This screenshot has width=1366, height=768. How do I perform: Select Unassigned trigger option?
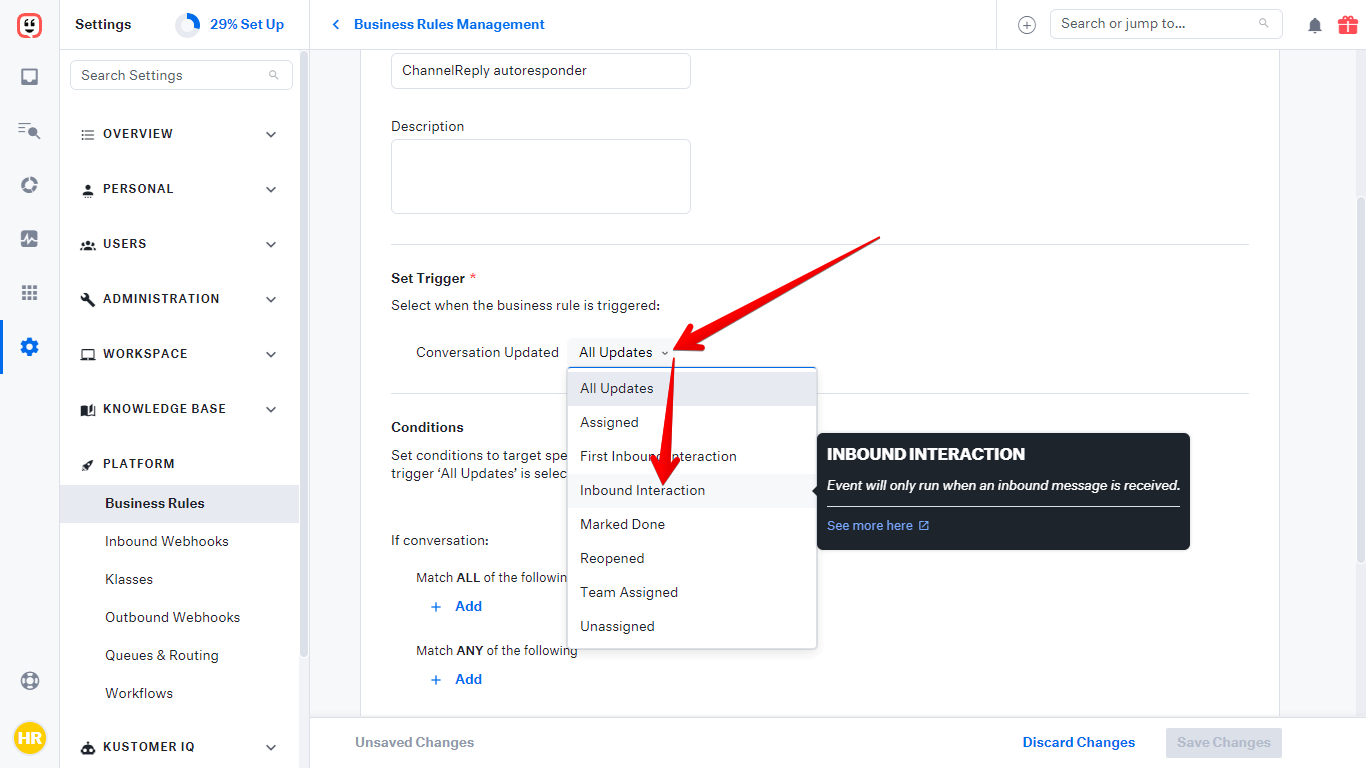coord(692,626)
